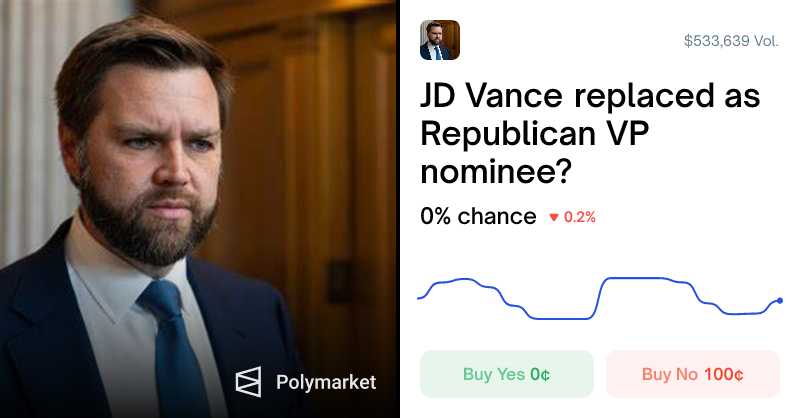The height and width of the screenshot is (418, 800).
Task: Select the chart's low dip near the end
Action: pos(740,313)
